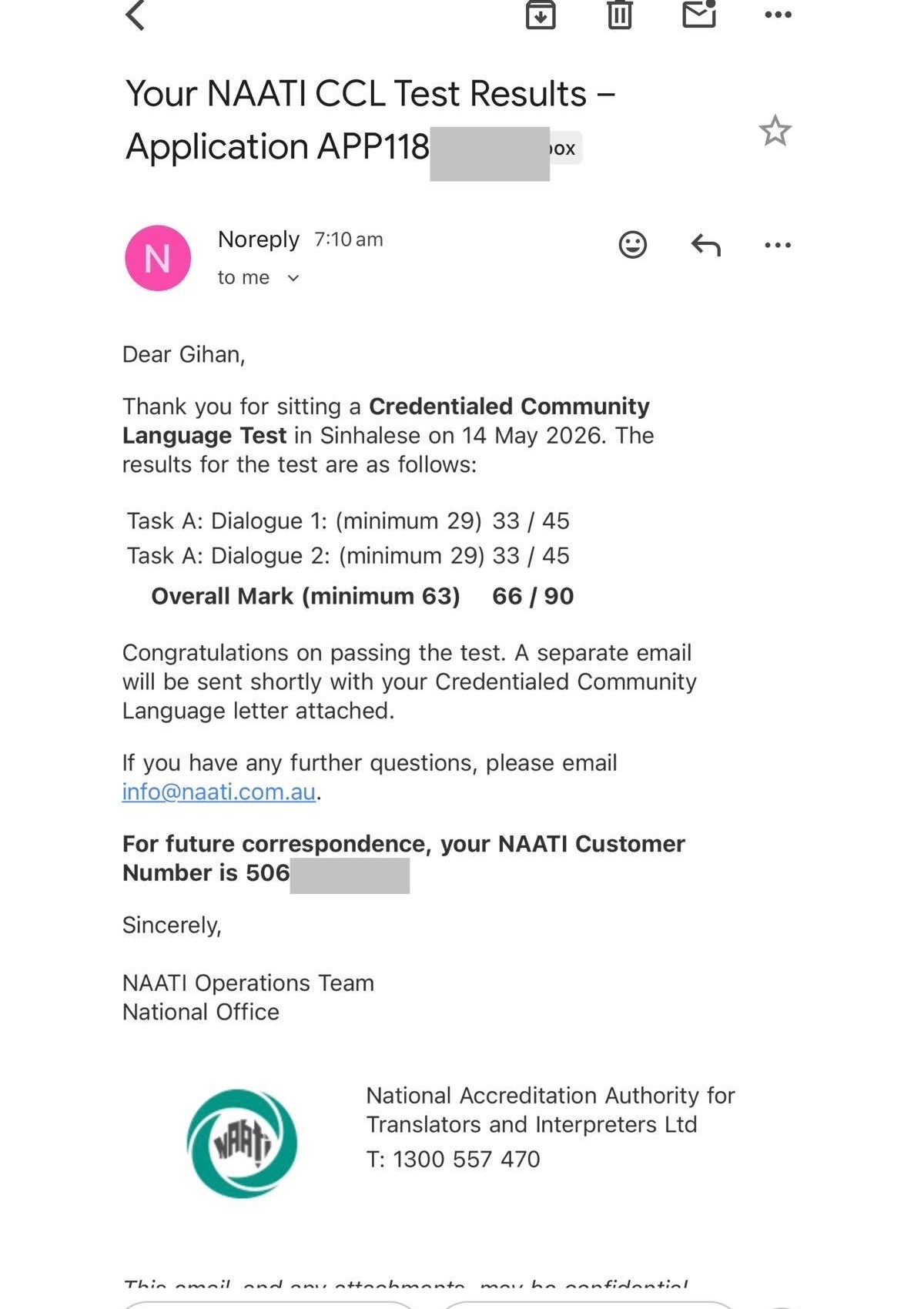Screen dimensions: 924x1309
Task: Open top toolbar three-dot overflow menu
Action: pos(778,15)
